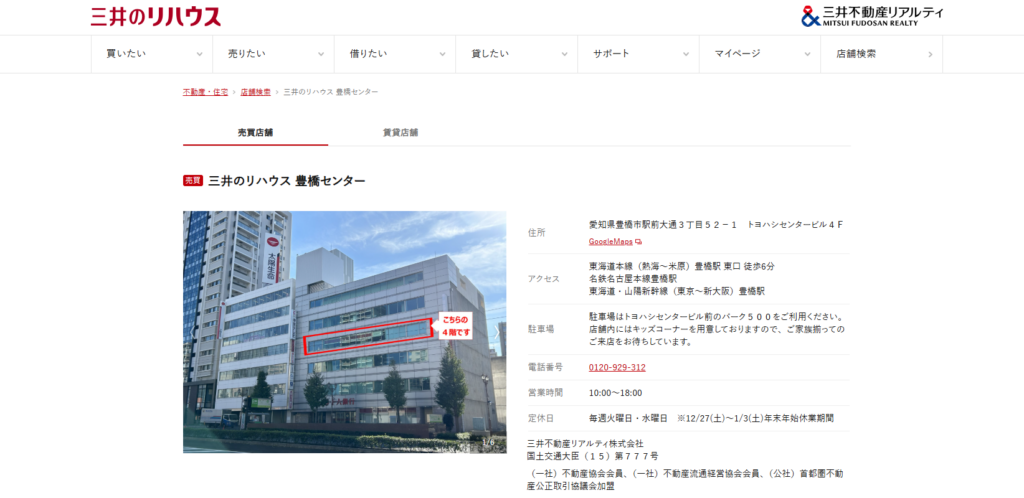The image size is (1024, 498).
Task: Click the 住所 label
Action: coord(536,232)
